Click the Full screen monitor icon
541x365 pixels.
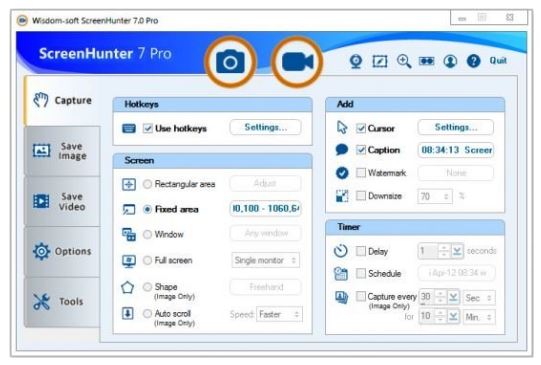(129, 261)
